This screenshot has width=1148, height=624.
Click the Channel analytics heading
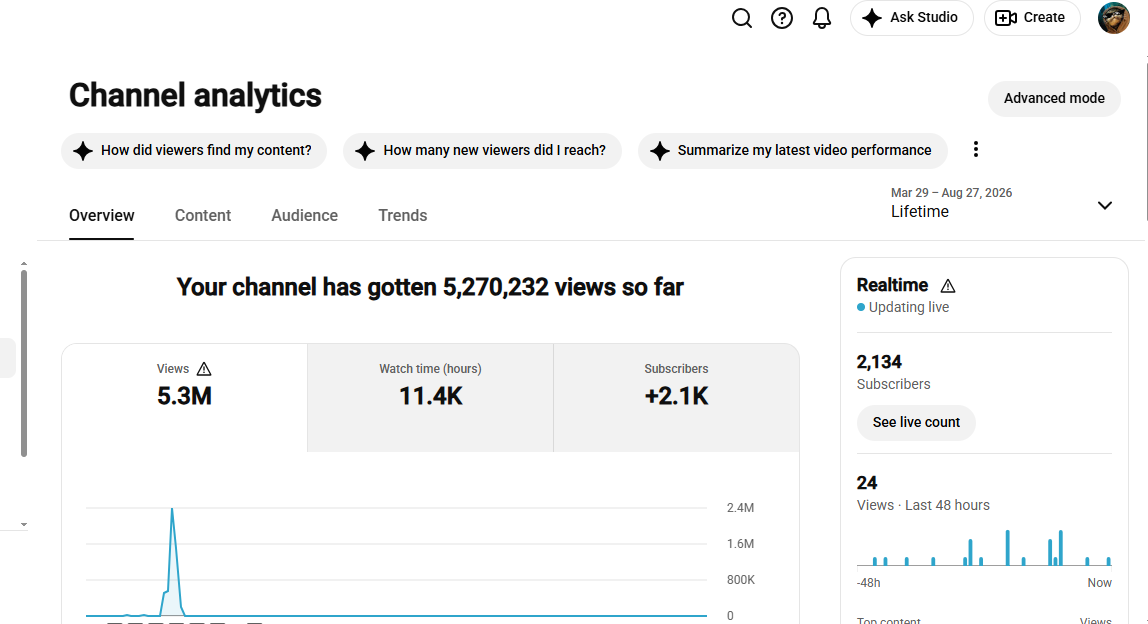coord(195,95)
